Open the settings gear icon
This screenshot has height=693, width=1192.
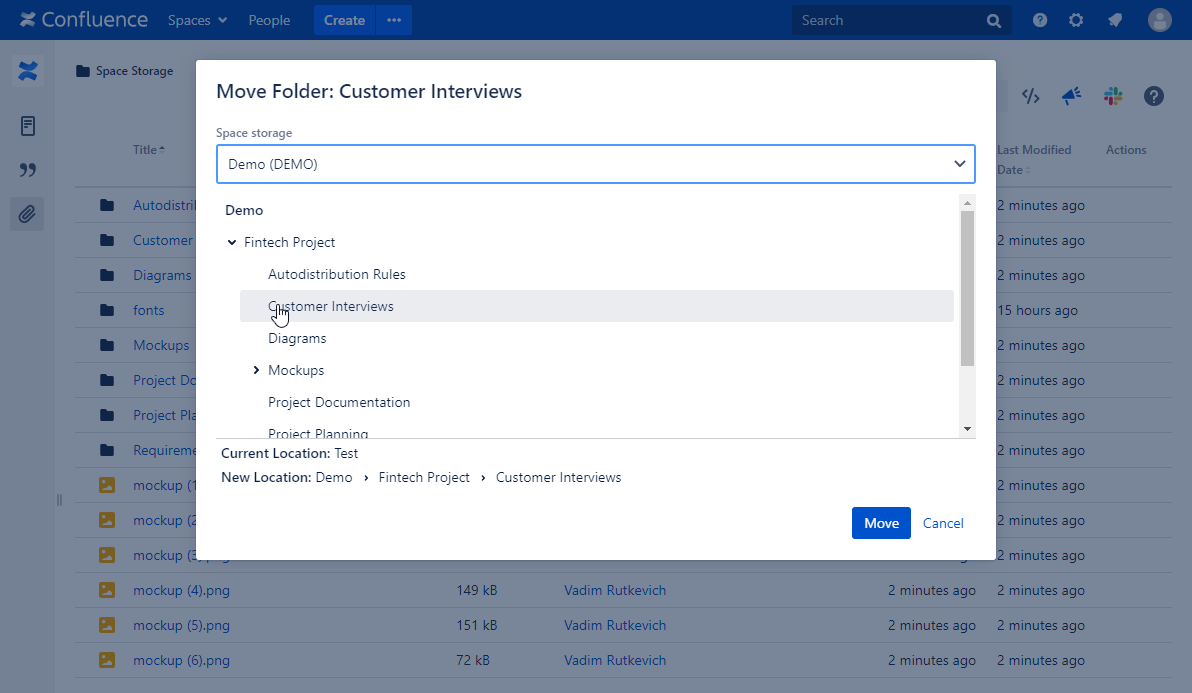coord(1076,20)
